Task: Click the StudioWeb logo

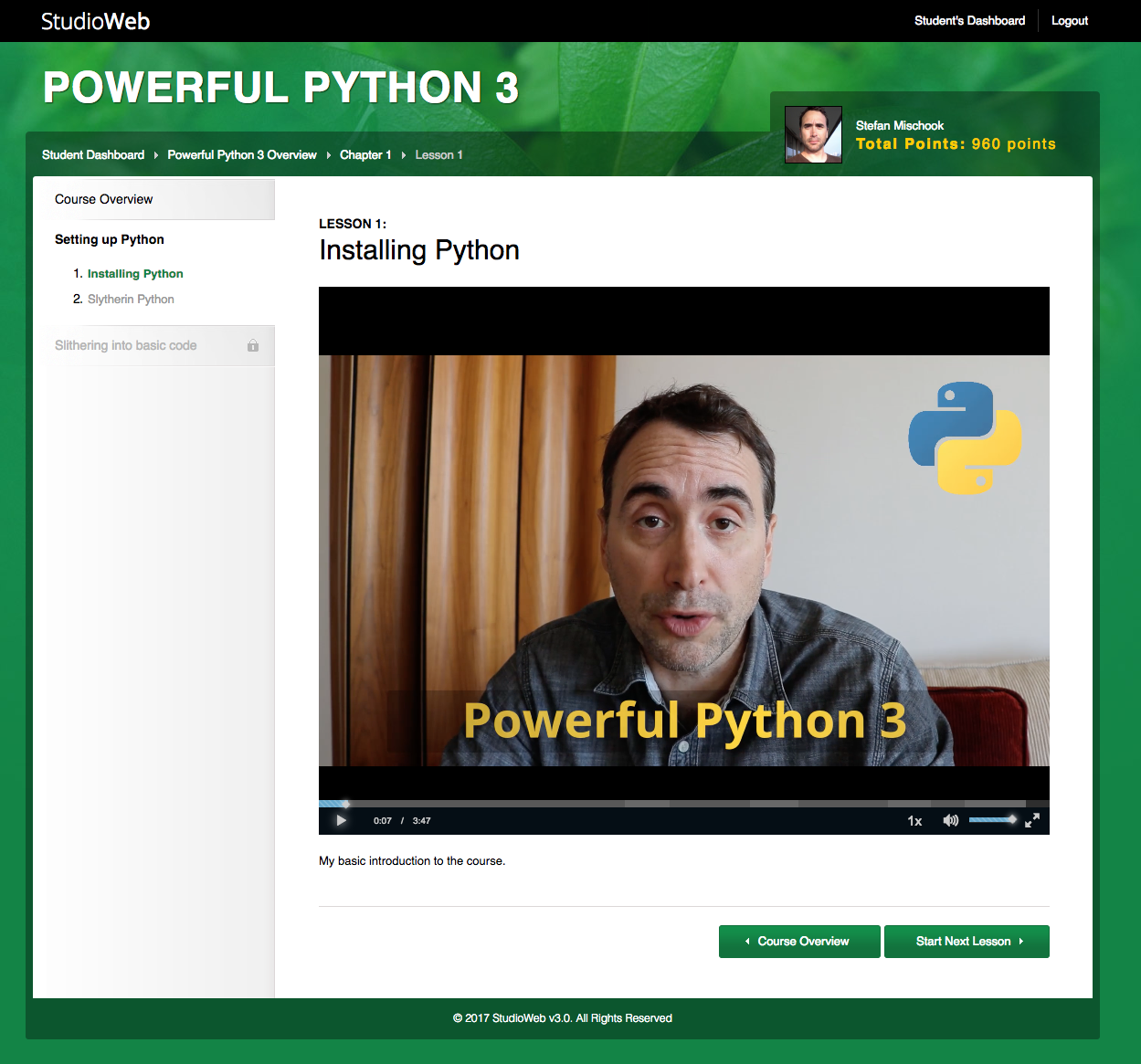Action: point(95,20)
